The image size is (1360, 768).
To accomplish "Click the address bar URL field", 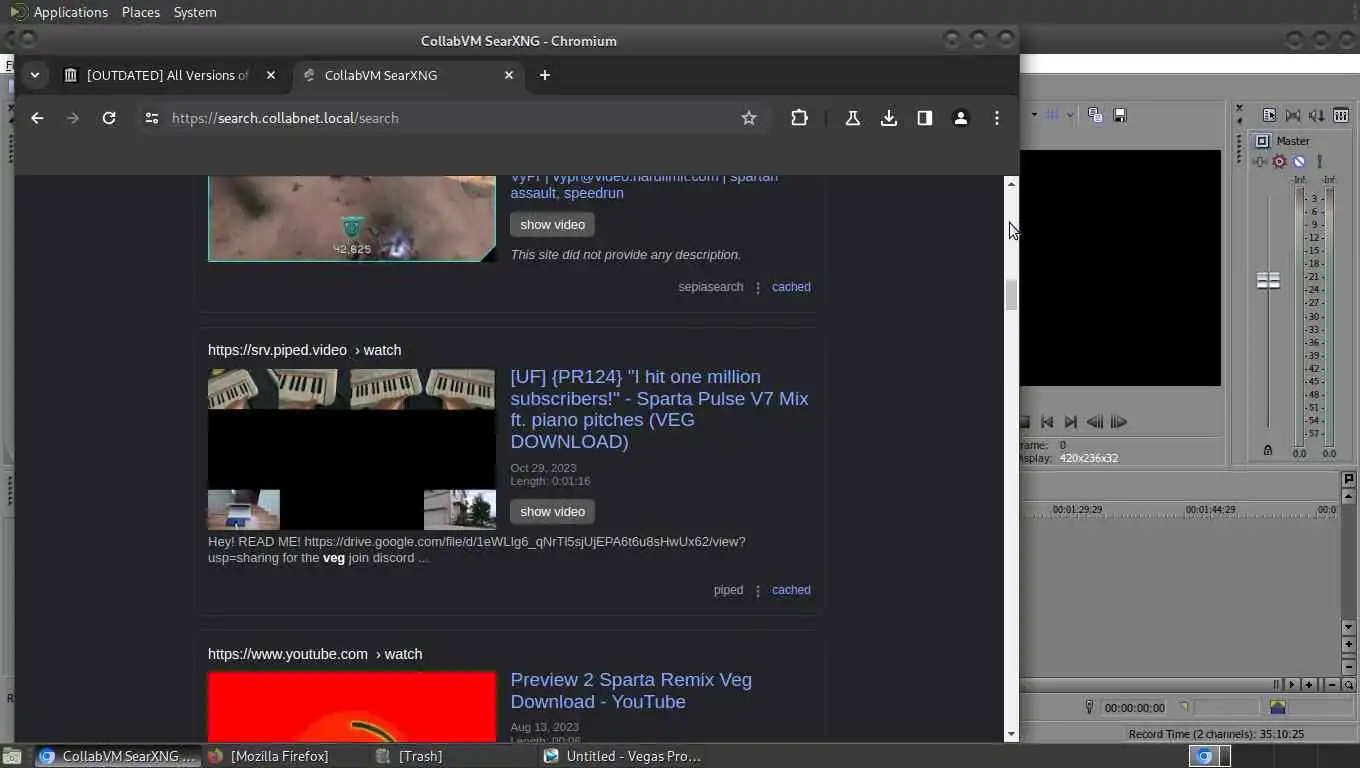I will pyautogui.click(x=450, y=118).
